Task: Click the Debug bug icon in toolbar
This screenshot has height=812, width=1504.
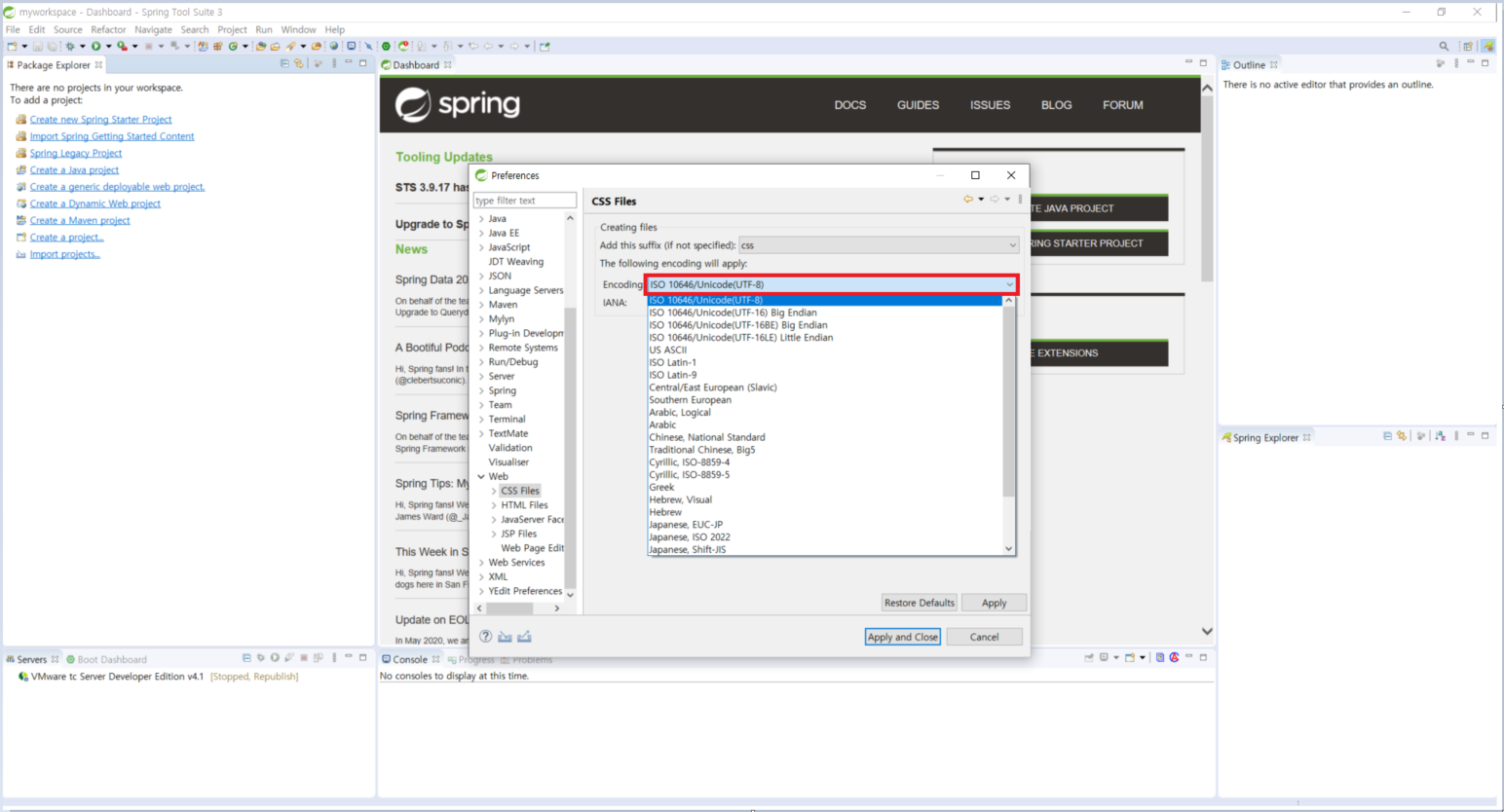Action: [x=69, y=46]
